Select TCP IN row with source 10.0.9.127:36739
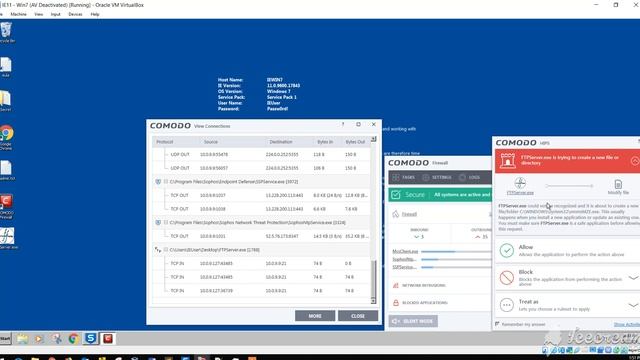 (261, 291)
